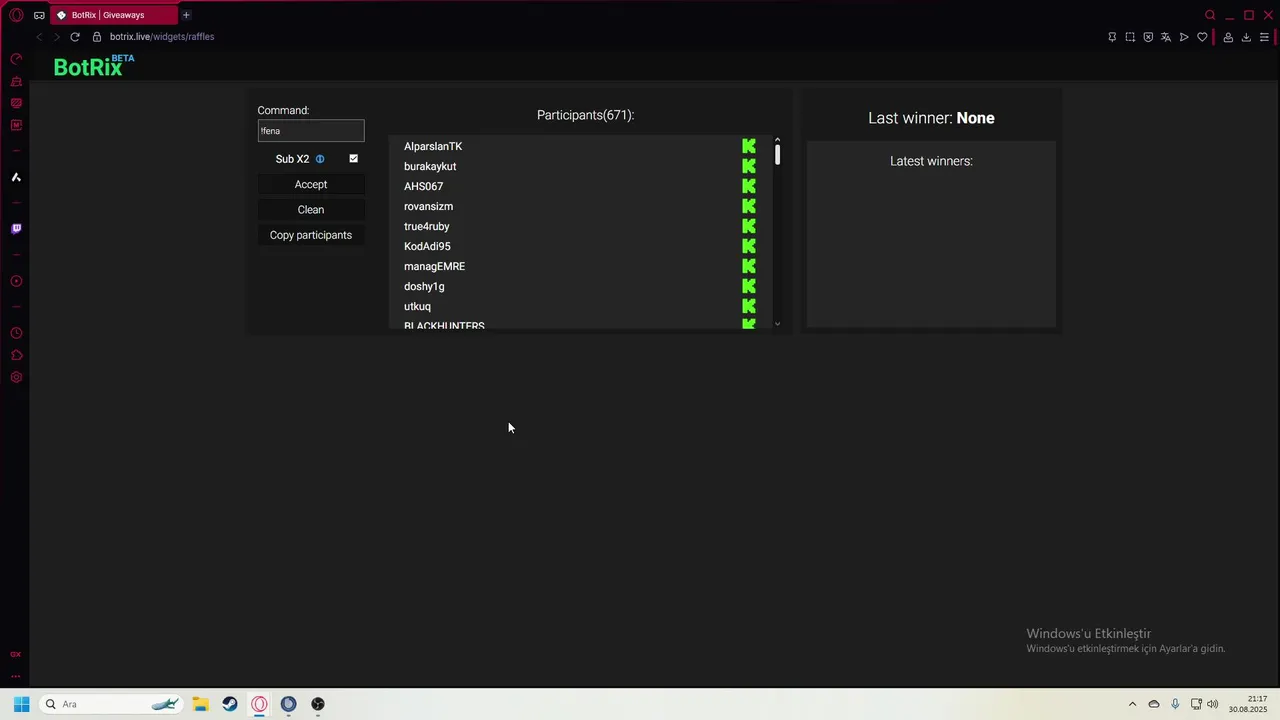
Task: Click the Kick badge beside true4ruby
Action: tap(749, 226)
